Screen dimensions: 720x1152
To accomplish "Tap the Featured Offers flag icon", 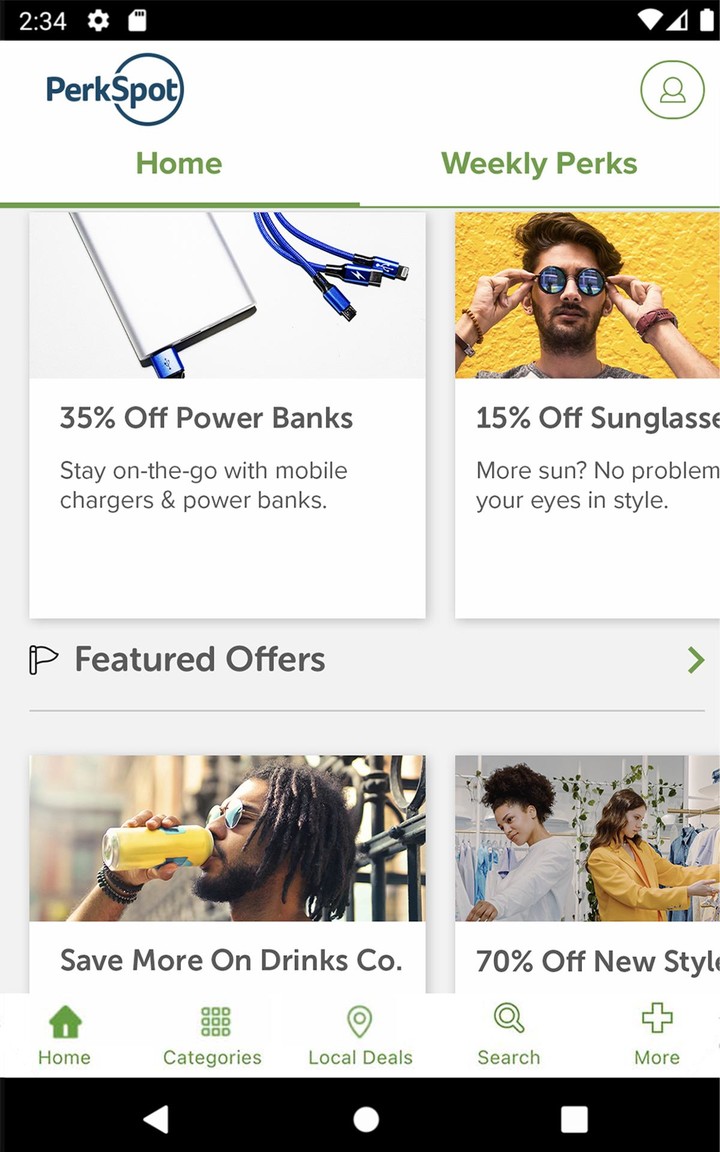I will [44, 660].
